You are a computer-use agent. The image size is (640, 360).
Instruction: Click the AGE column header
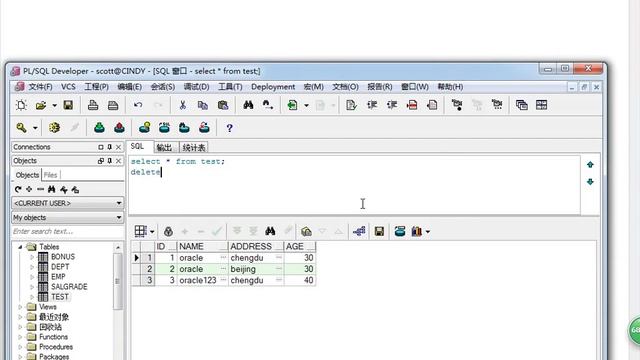coord(300,247)
